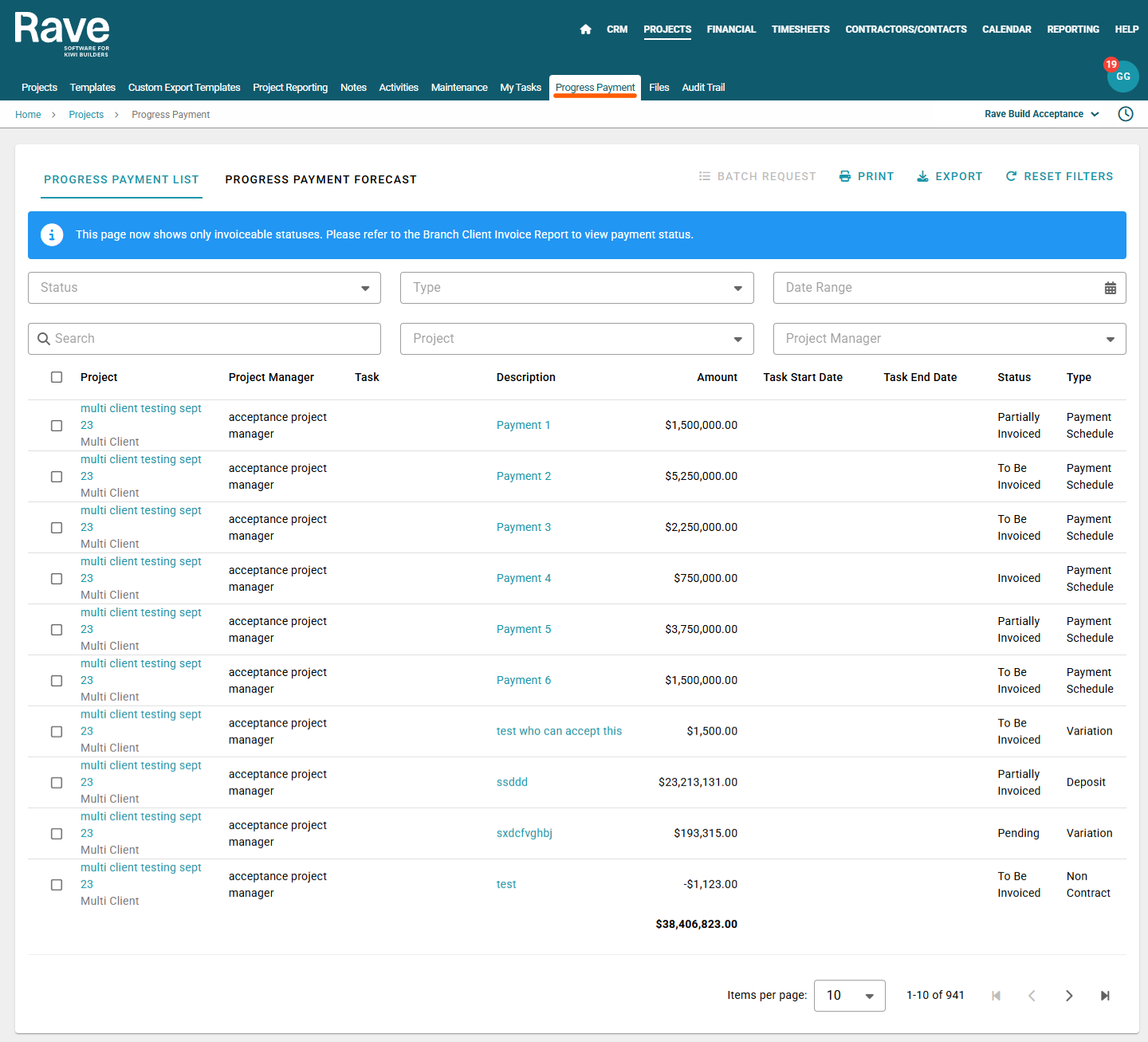
Task: Toggle the select-all checkbox in table header
Action: (x=57, y=377)
